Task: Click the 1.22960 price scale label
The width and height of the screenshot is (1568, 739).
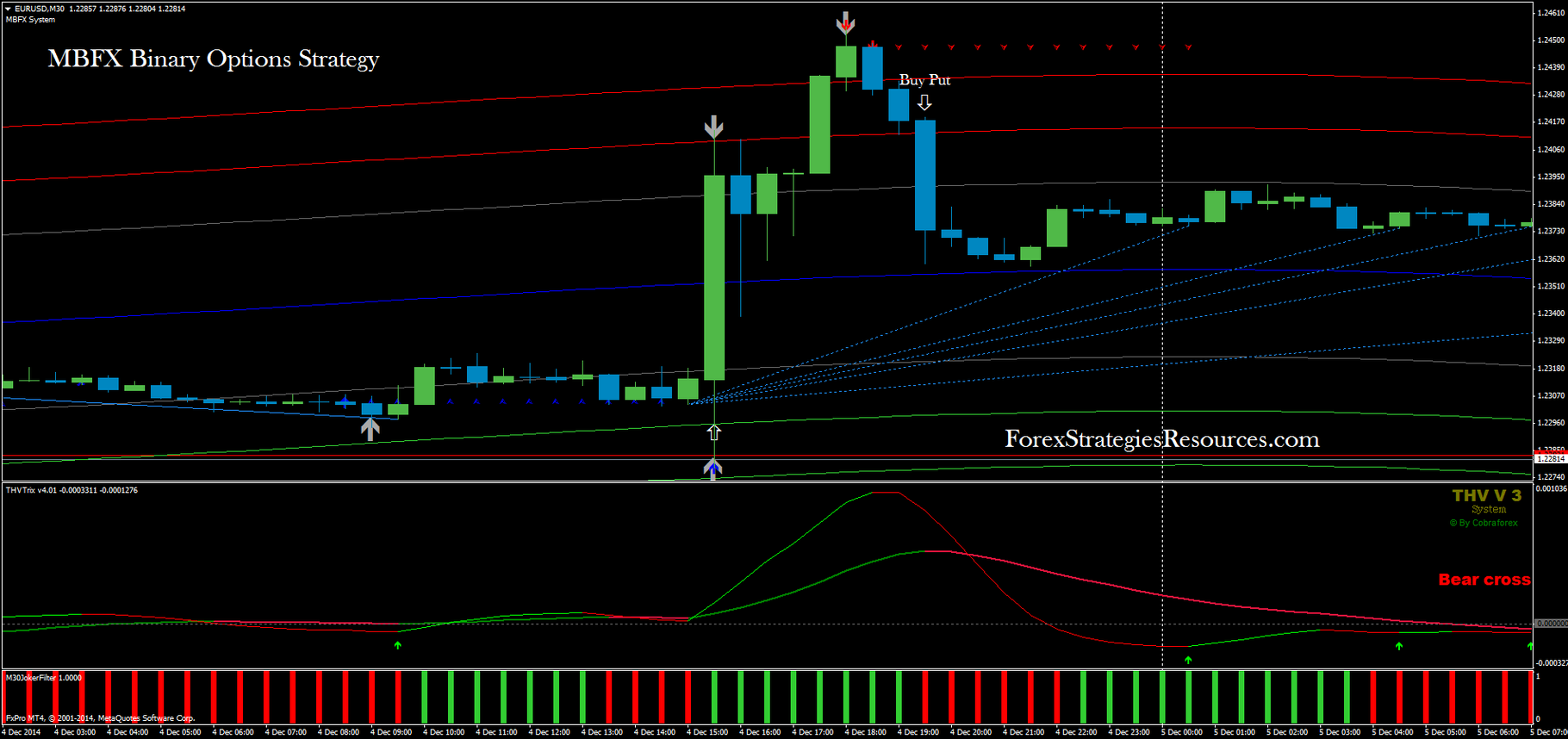Action: [x=1551, y=423]
